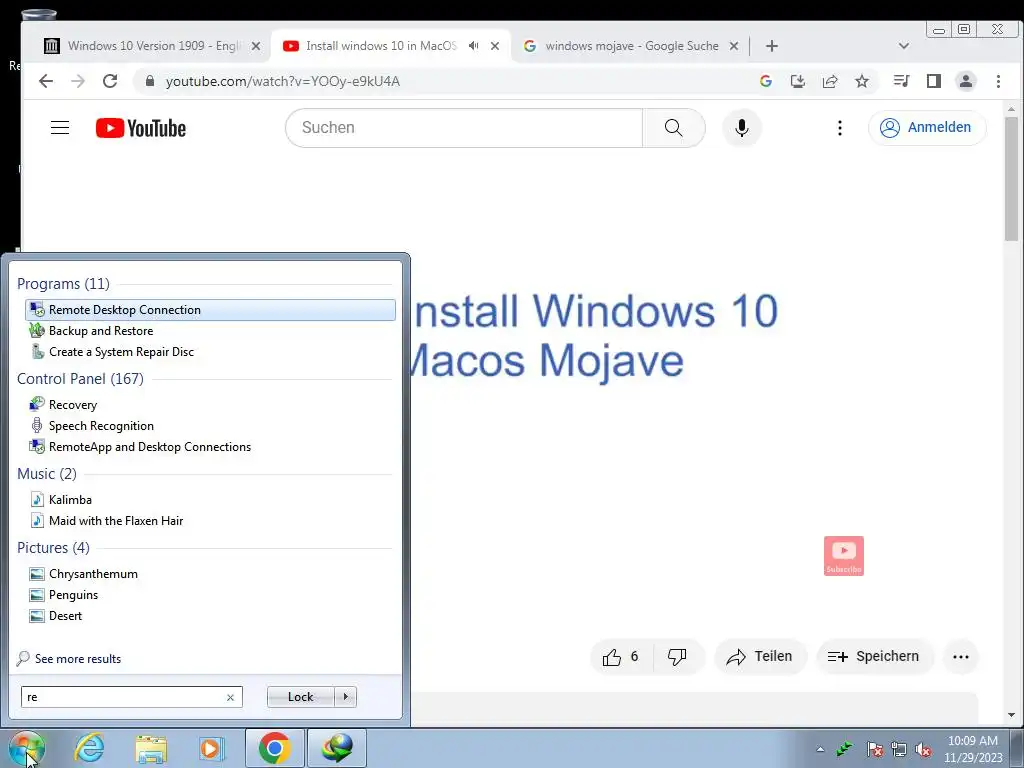Click the address bar URL

click(x=283, y=81)
